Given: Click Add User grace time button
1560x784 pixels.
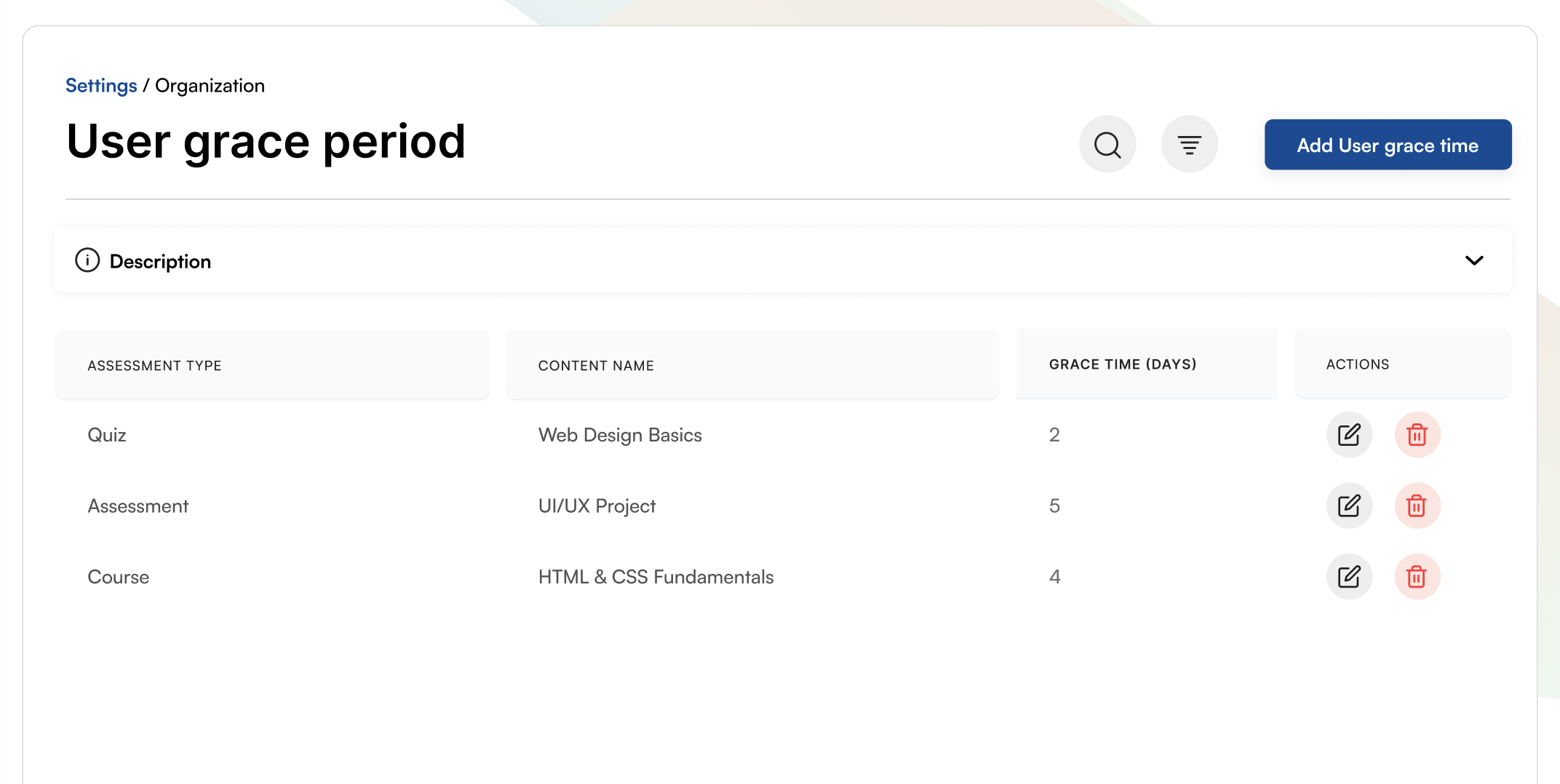Looking at the screenshot, I should click(x=1388, y=145).
